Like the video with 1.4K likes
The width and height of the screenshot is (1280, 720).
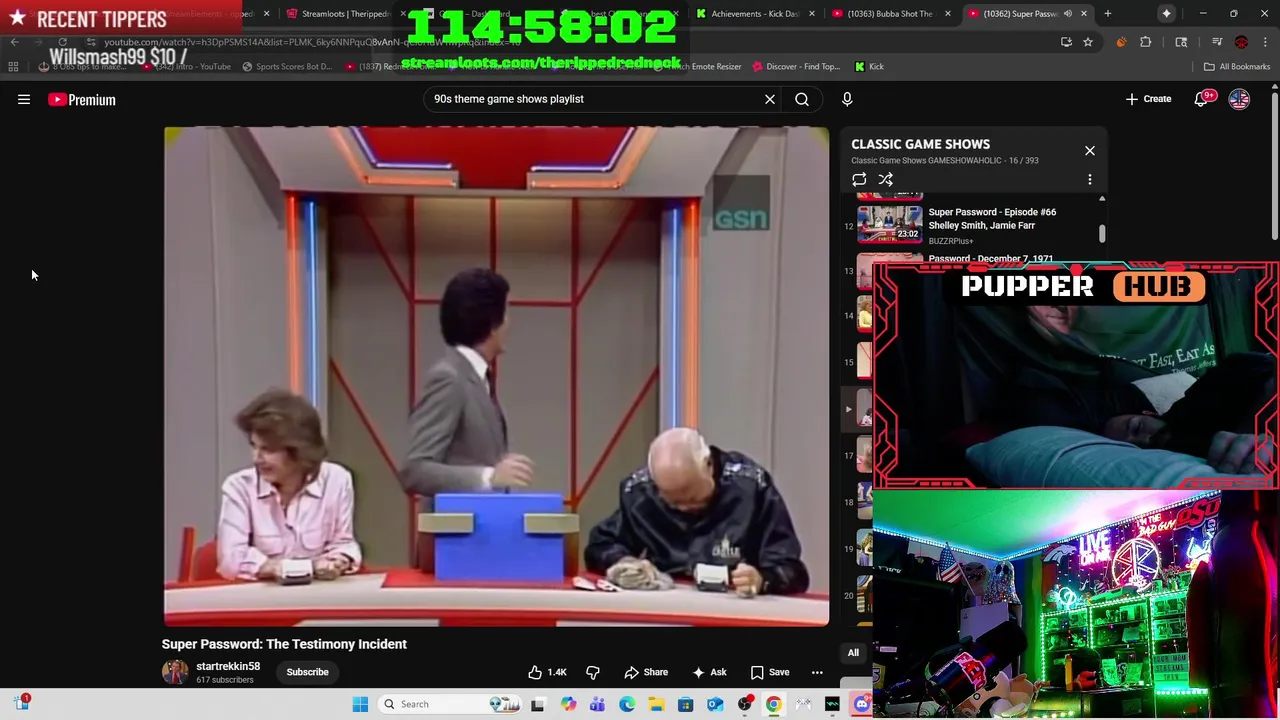(547, 672)
